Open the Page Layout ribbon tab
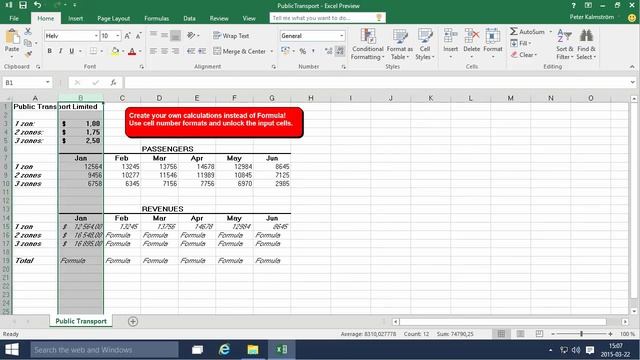 [x=113, y=18]
